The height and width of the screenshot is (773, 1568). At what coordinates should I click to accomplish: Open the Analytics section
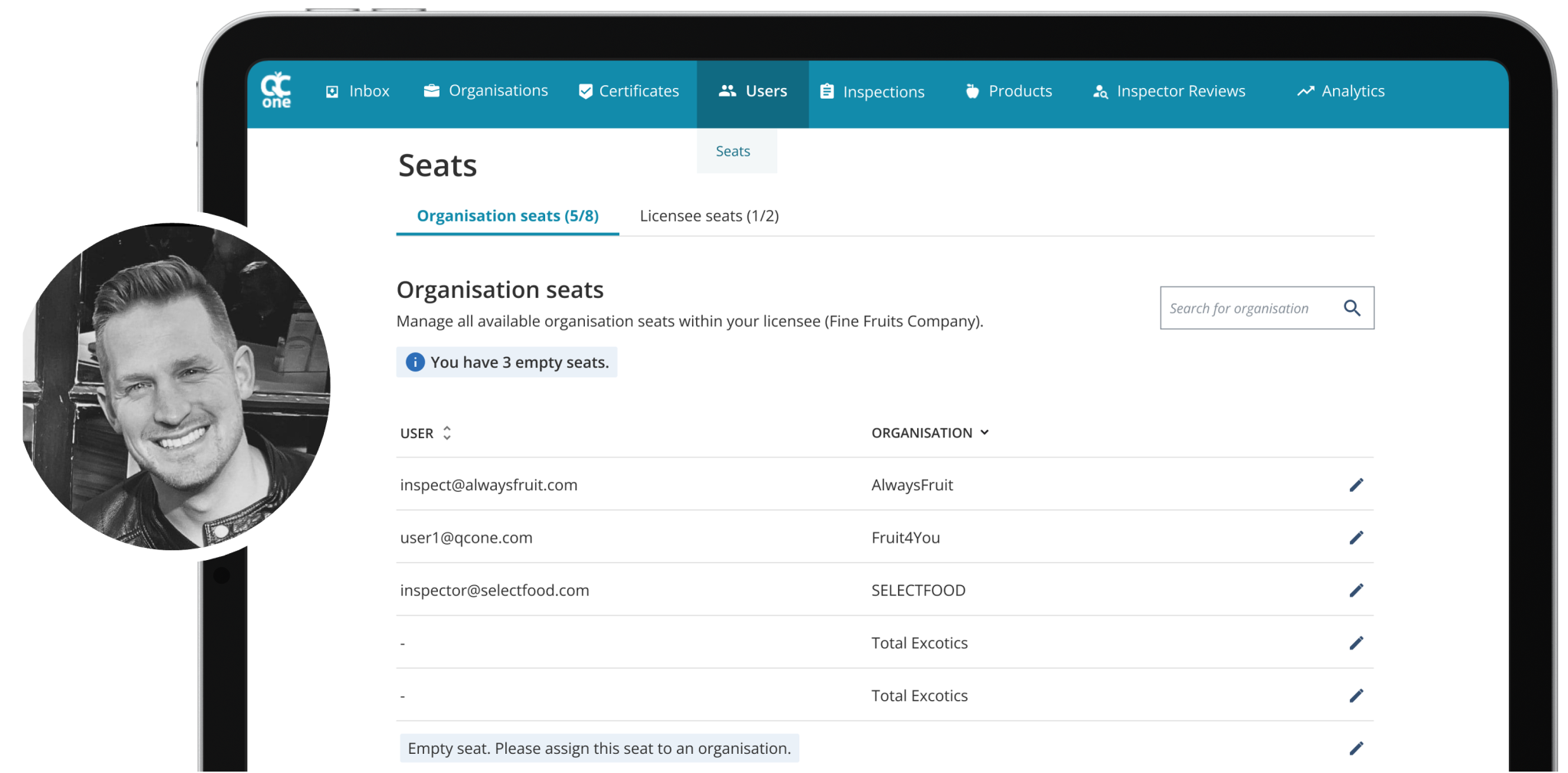click(x=1341, y=91)
